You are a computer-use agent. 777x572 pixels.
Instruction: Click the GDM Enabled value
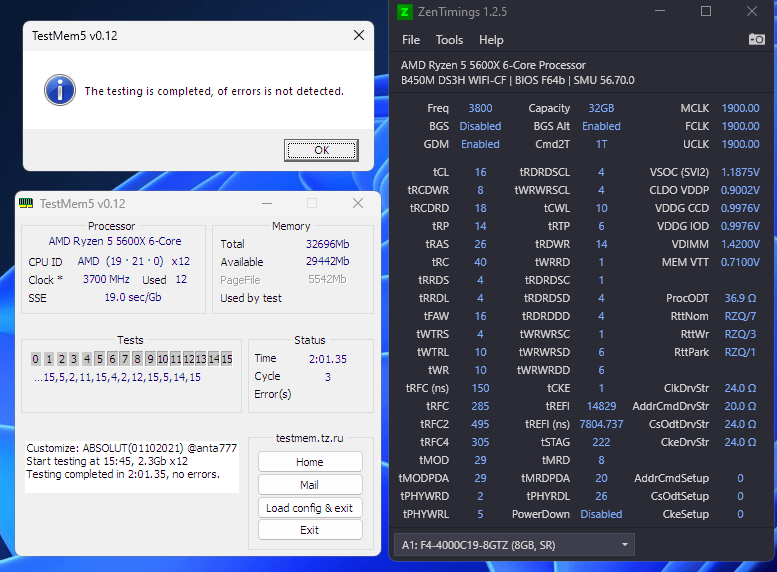pos(480,144)
